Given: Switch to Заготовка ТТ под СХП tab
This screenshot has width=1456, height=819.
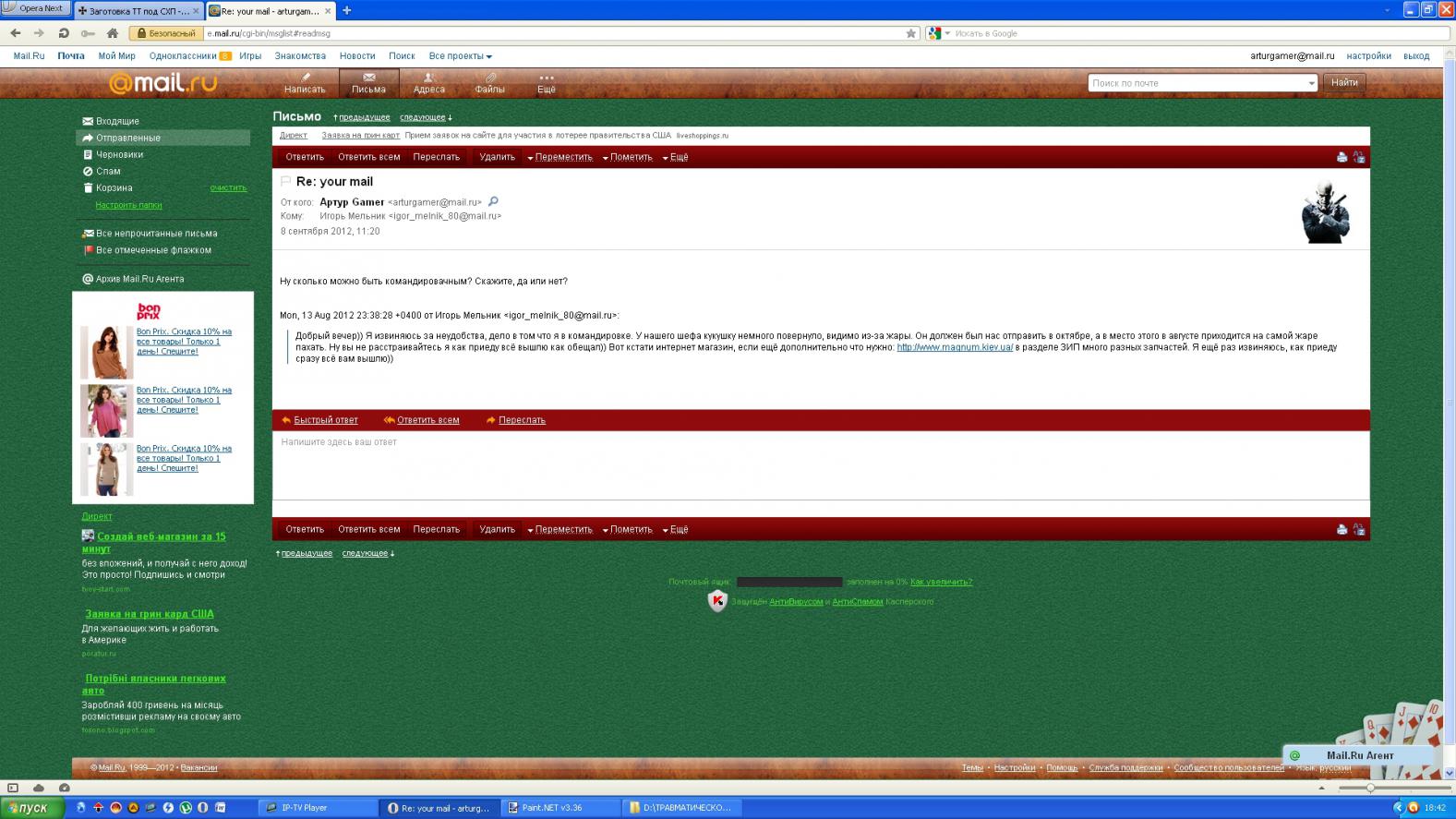Looking at the screenshot, I should (x=138, y=11).
